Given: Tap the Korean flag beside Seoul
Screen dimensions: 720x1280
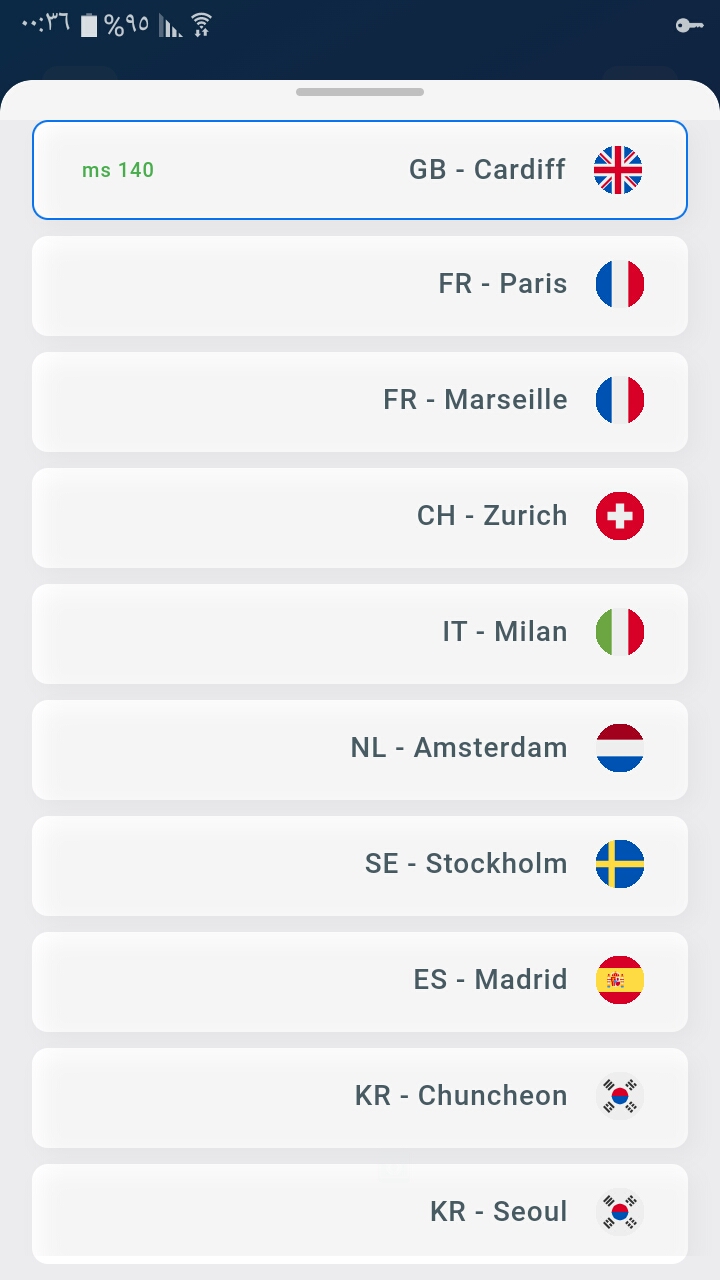Looking at the screenshot, I should 620,1212.
